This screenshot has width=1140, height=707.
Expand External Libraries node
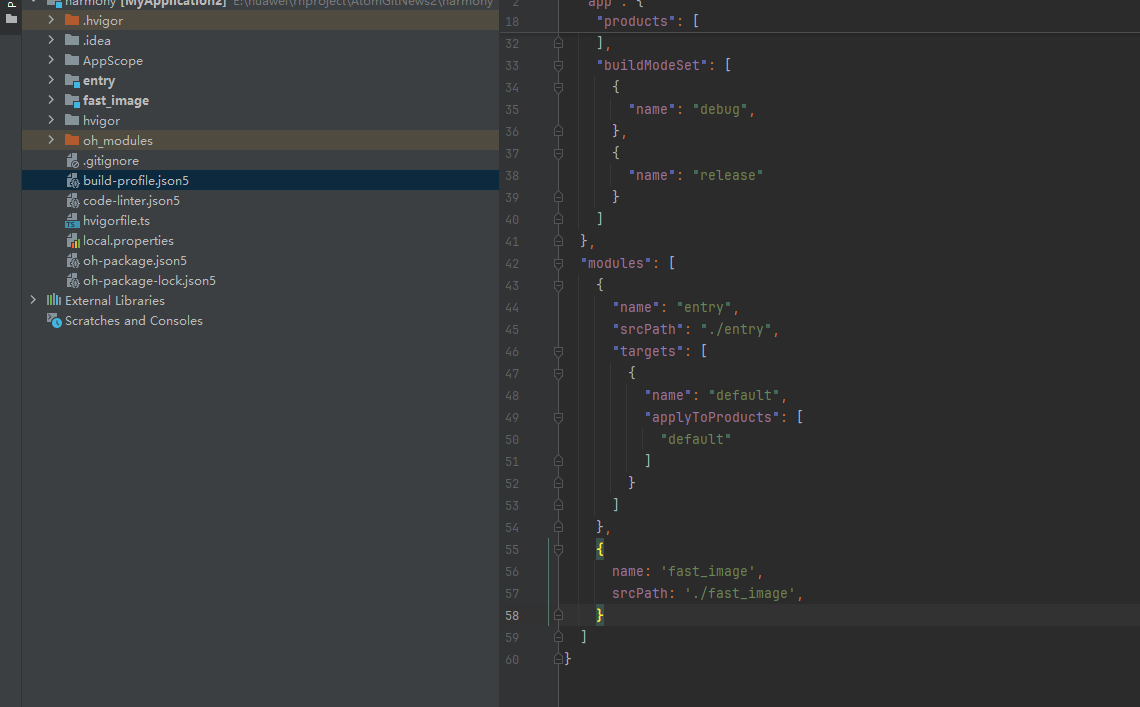click(33, 300)
